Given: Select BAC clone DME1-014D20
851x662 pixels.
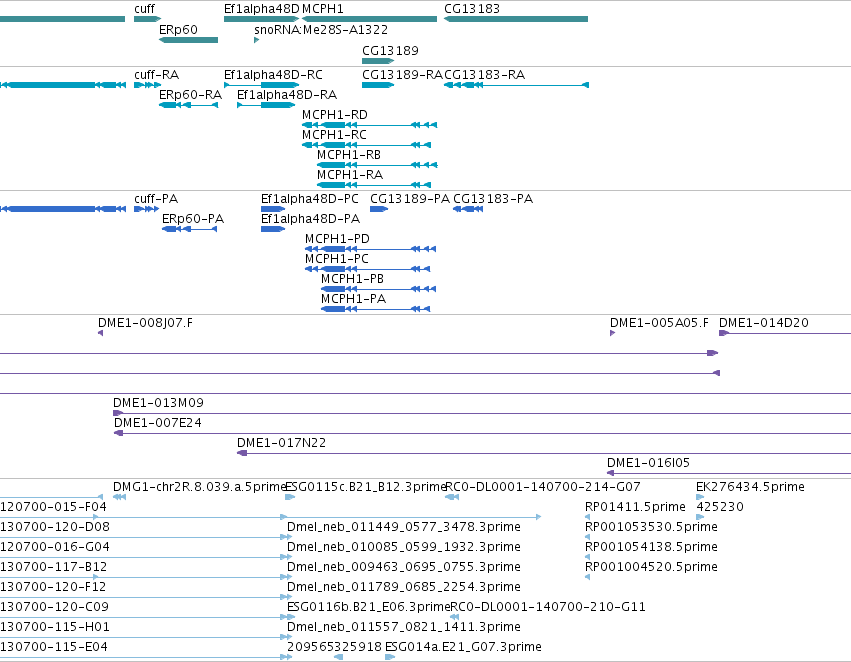Looking at the screenshot, I should click(764, 323).
